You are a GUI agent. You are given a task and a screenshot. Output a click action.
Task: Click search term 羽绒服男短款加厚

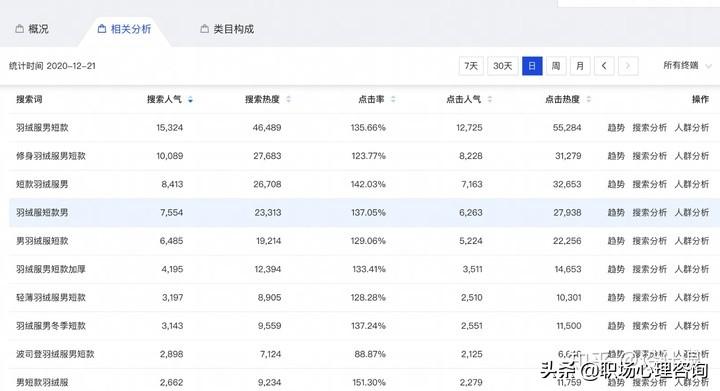pyautogui.click(x=51, y=269)
